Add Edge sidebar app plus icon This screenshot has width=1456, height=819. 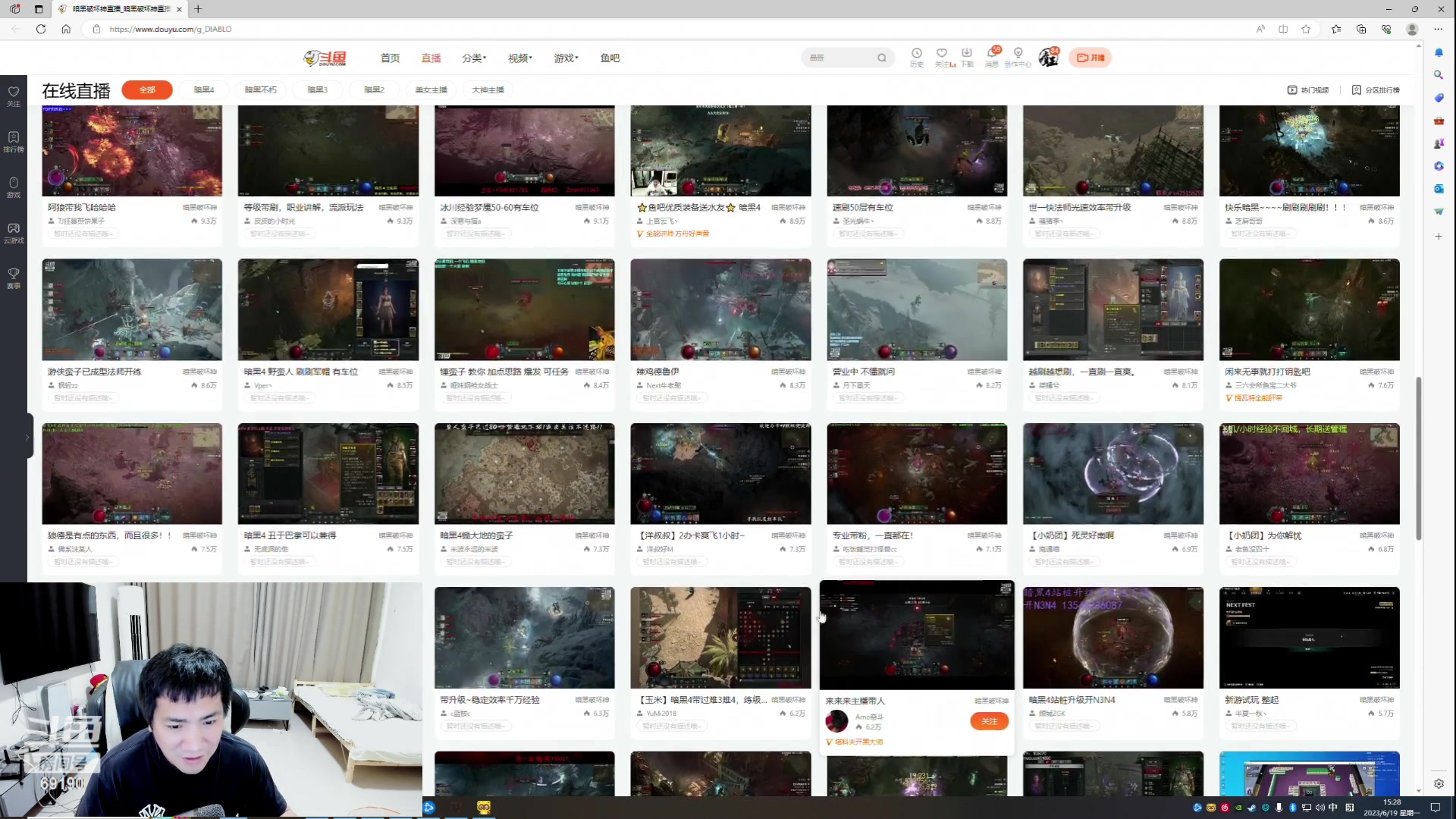1439,237
